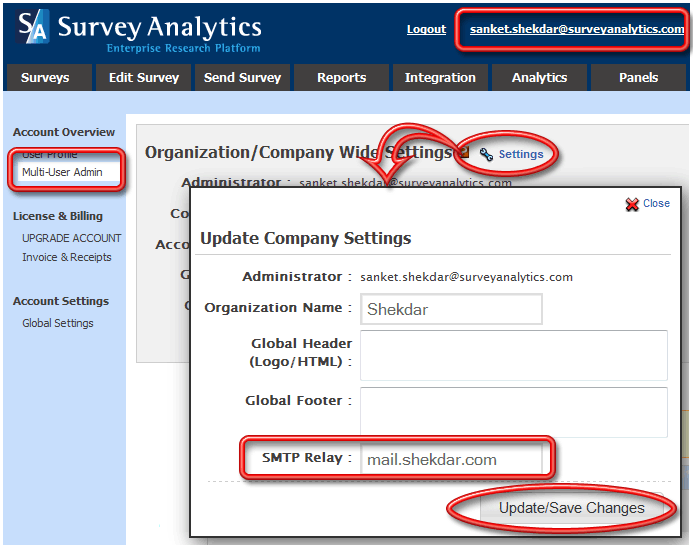Click the Update Company Settings title
Viewport: 693px width, 550px height.
(x=305, y=238)
